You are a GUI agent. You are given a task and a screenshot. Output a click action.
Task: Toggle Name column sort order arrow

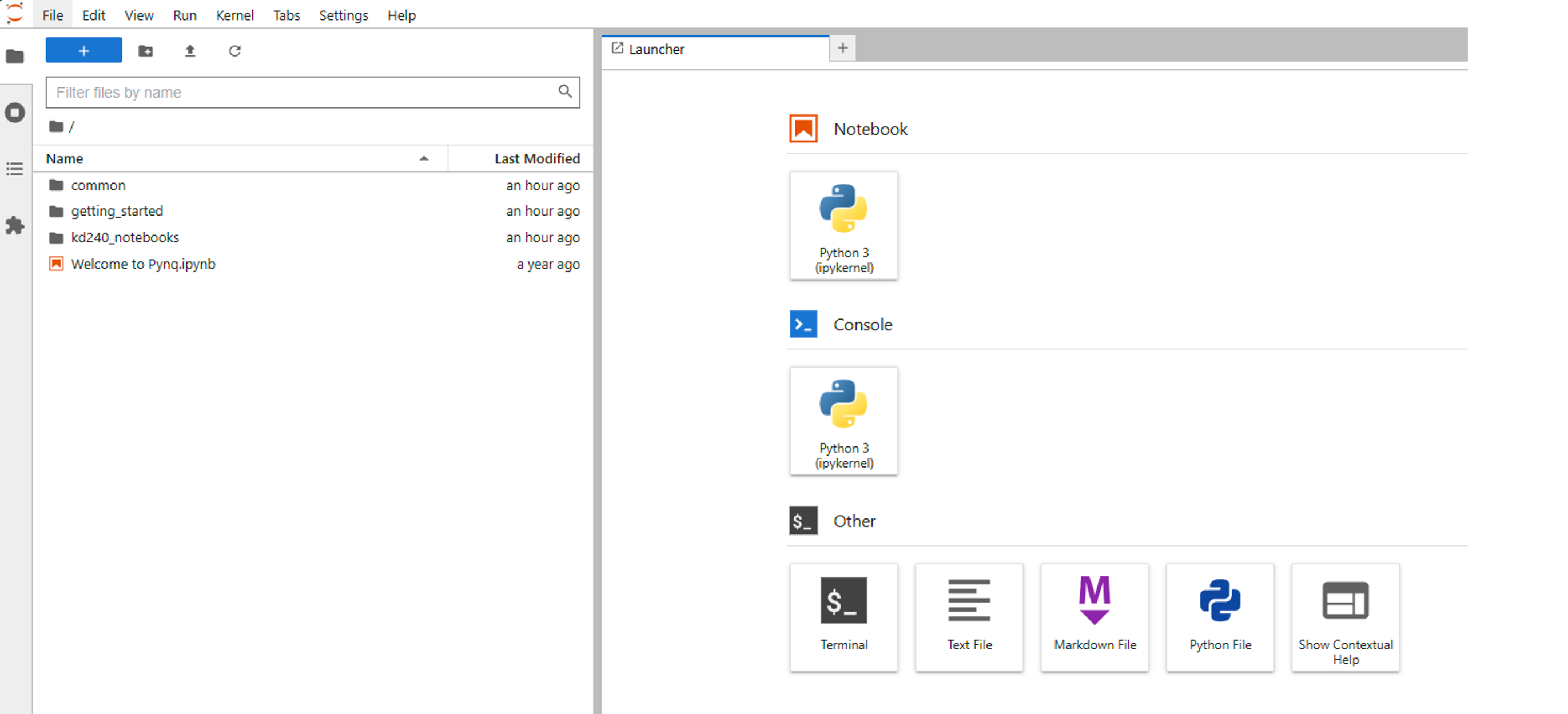point(424,159)
